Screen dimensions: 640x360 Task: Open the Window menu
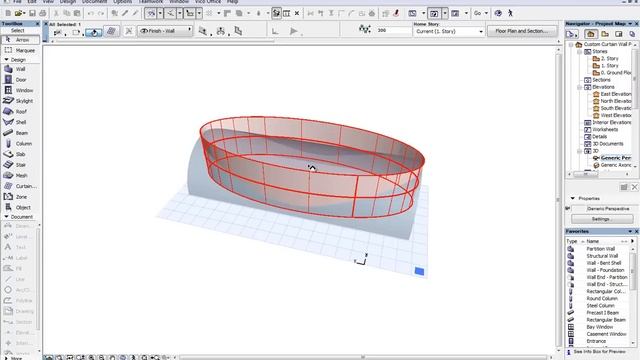[x=179, y=2]
